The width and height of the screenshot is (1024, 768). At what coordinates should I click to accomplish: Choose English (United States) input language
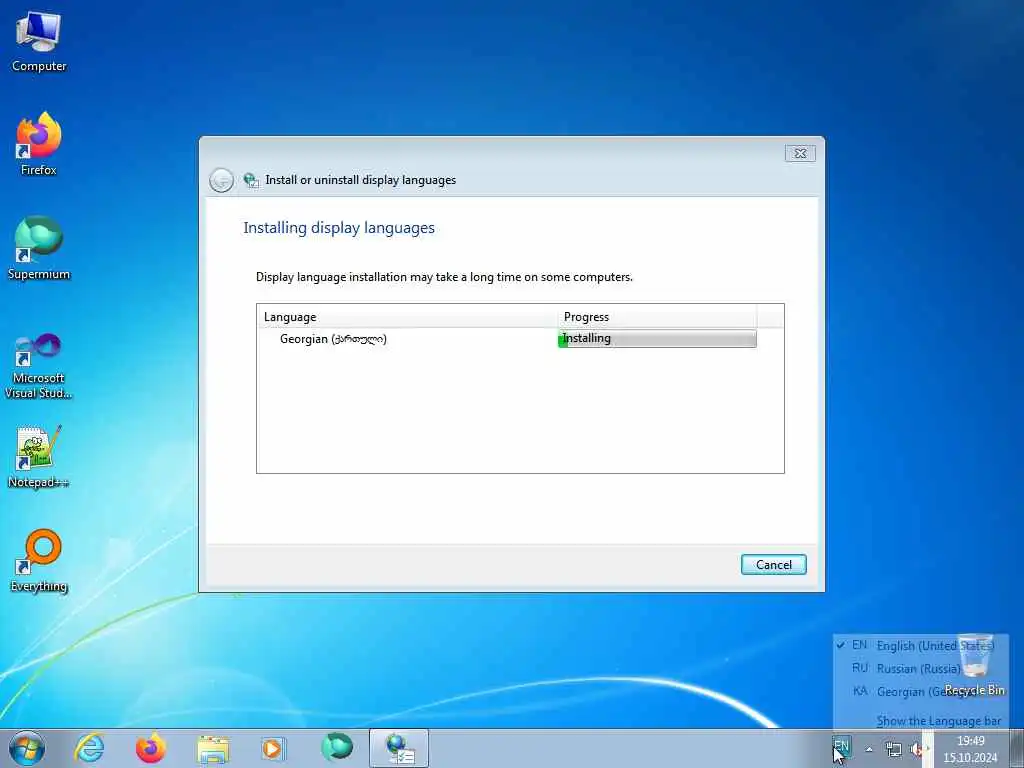coord(921,645)
